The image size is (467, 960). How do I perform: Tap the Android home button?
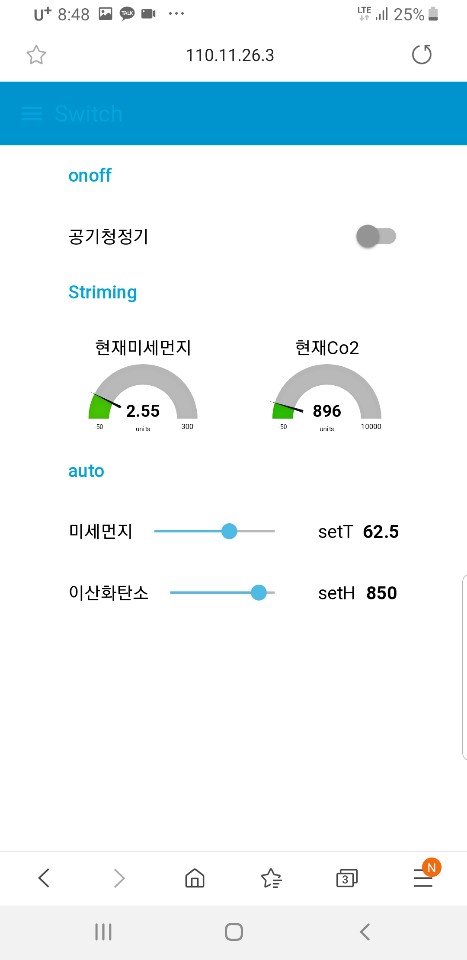click(234, 932)
